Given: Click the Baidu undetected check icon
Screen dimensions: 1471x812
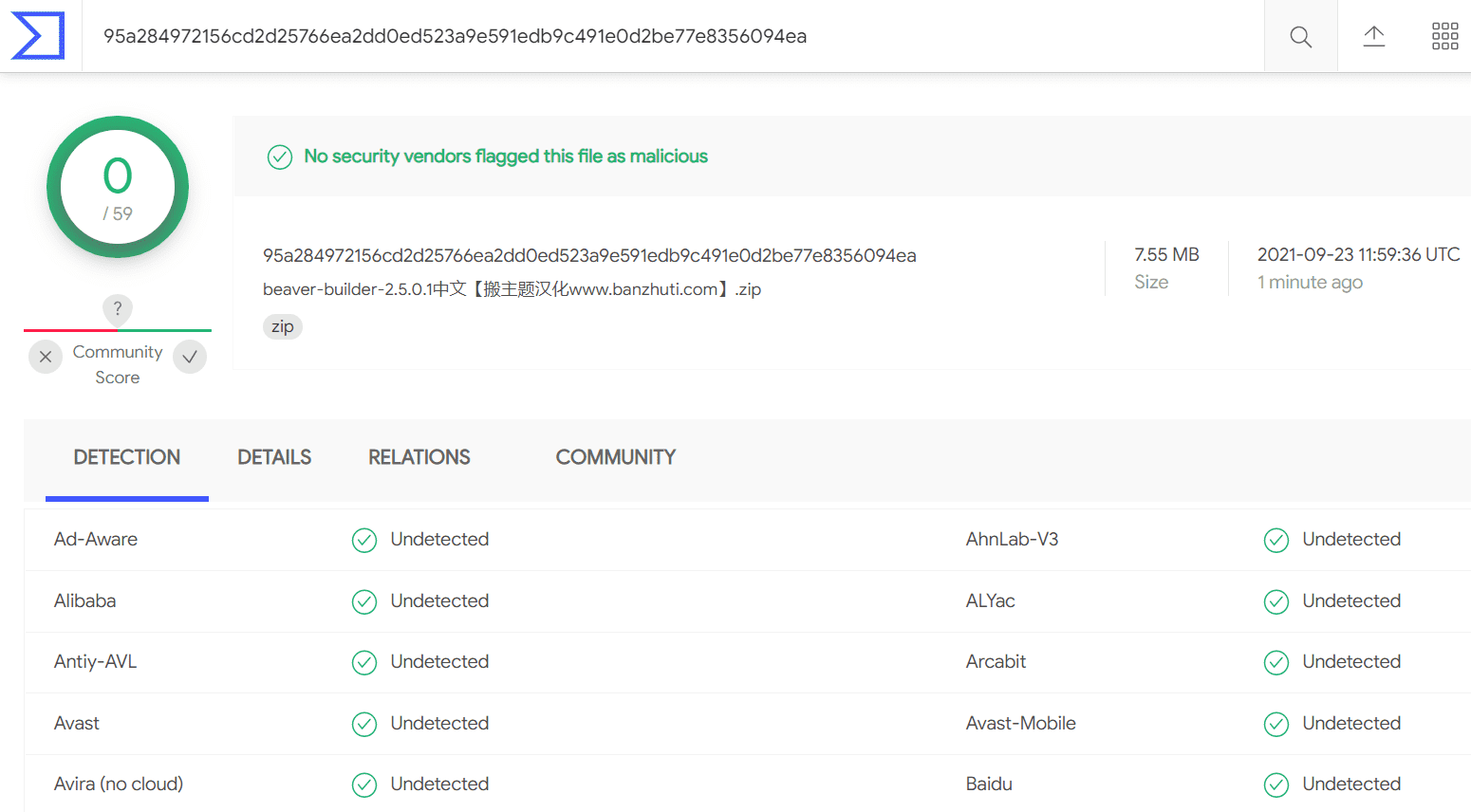Looking at the screenshot, I should point(1276,784).
